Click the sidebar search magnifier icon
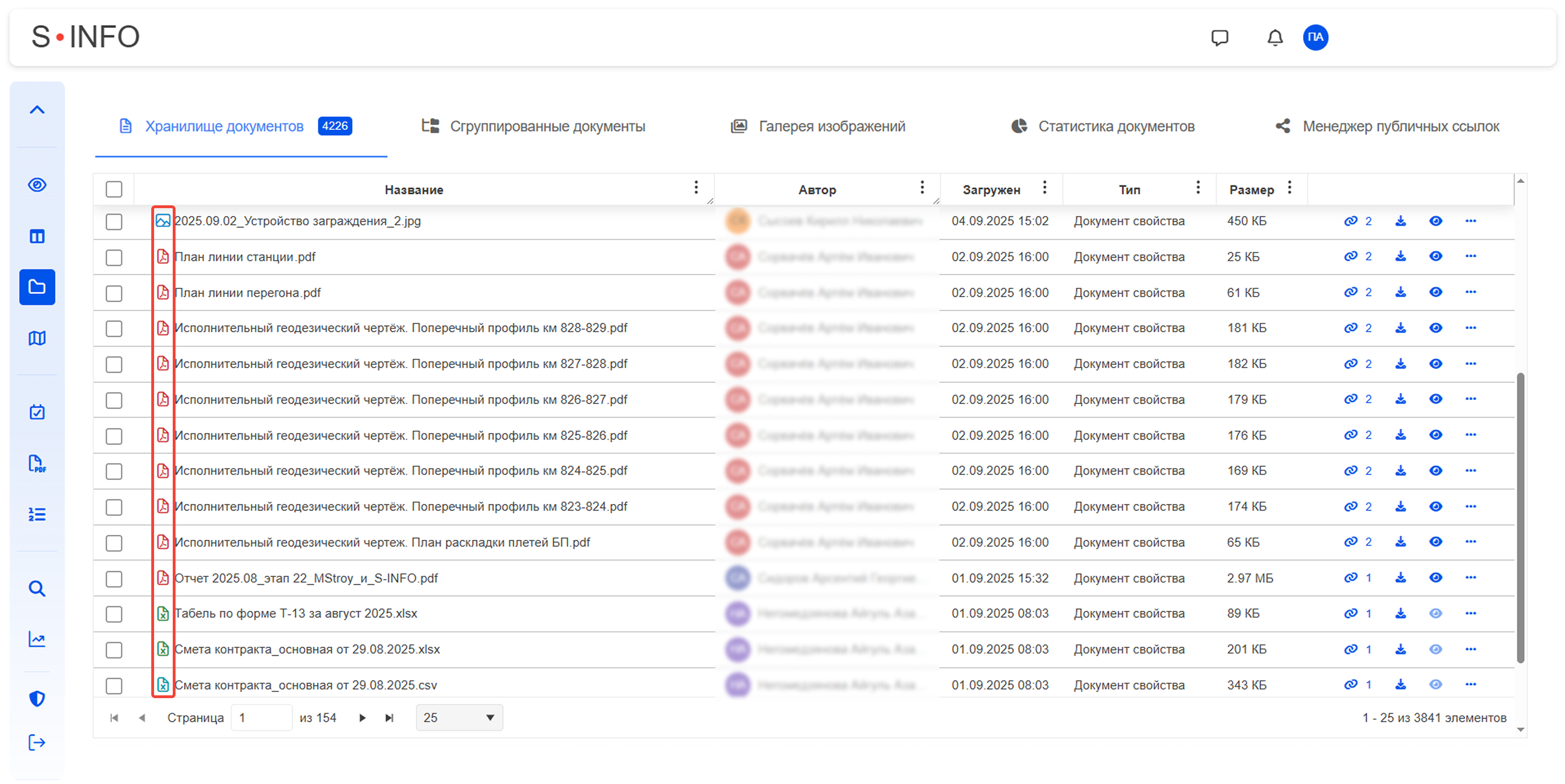The height and width of the screenshot is (784, 1565). [37, 588]
